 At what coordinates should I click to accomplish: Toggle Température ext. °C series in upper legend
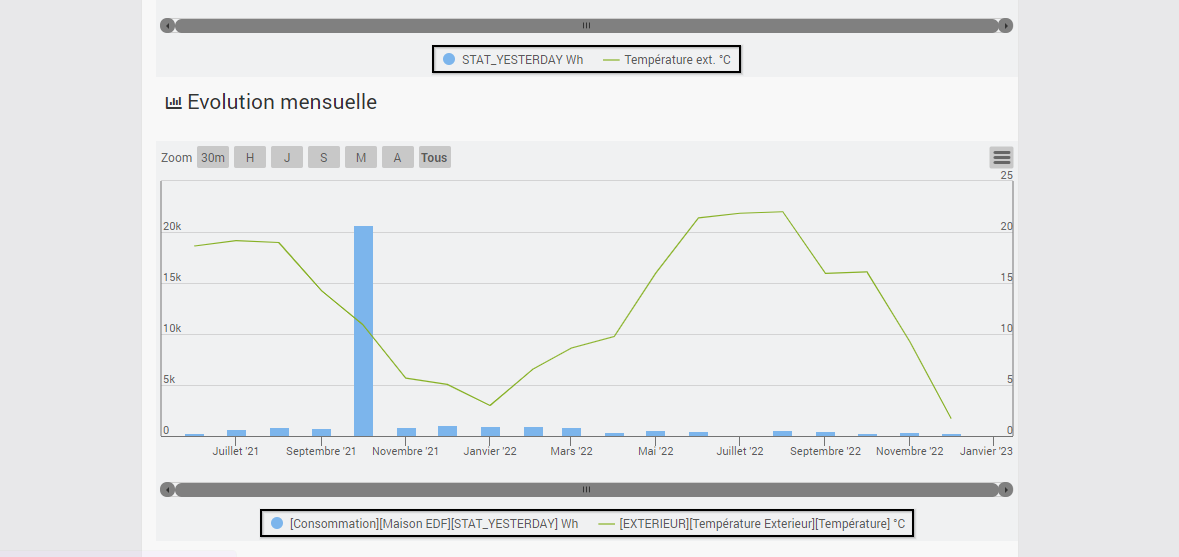pyautogui.click(x=667, y=59)
